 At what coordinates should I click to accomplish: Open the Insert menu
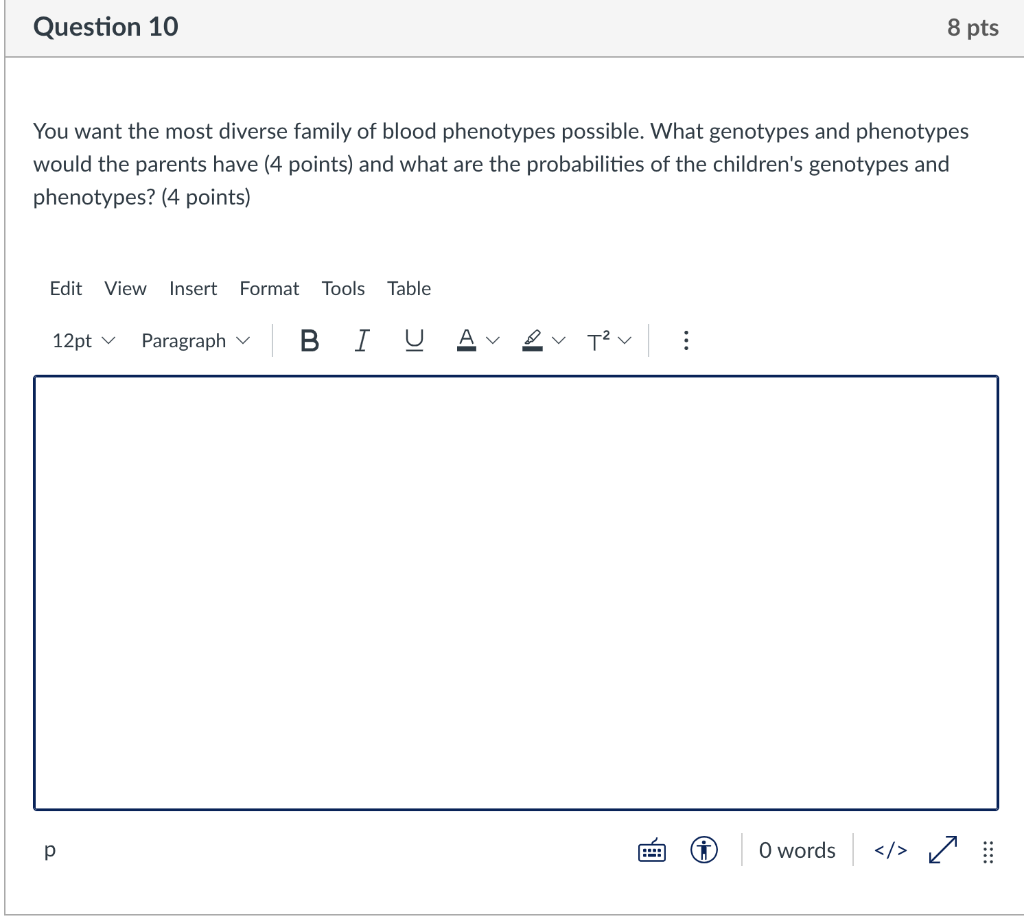tap(193, 288)
